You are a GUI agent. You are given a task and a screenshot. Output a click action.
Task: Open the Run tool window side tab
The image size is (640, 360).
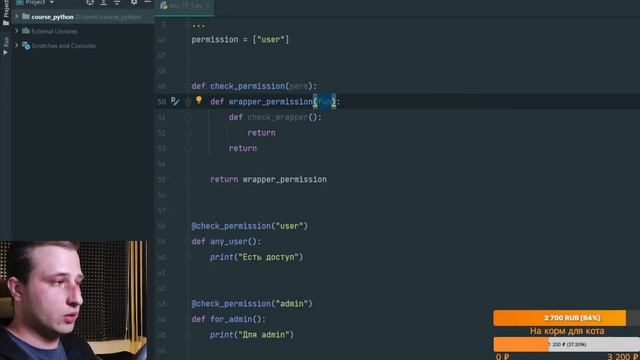click(6, 46)
